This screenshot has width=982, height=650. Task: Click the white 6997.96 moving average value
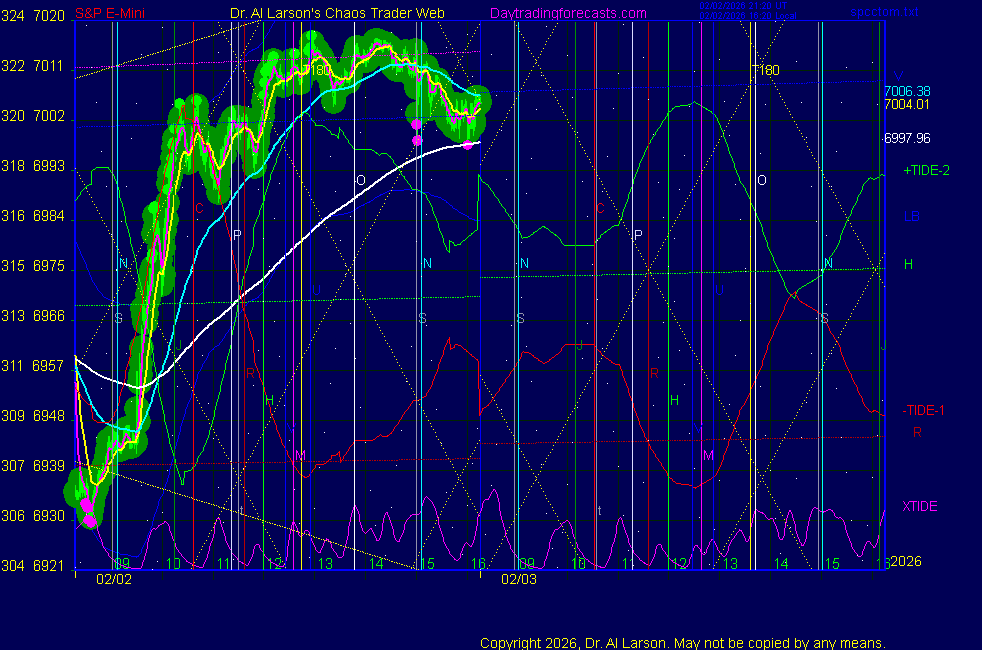tap(906, 139)
